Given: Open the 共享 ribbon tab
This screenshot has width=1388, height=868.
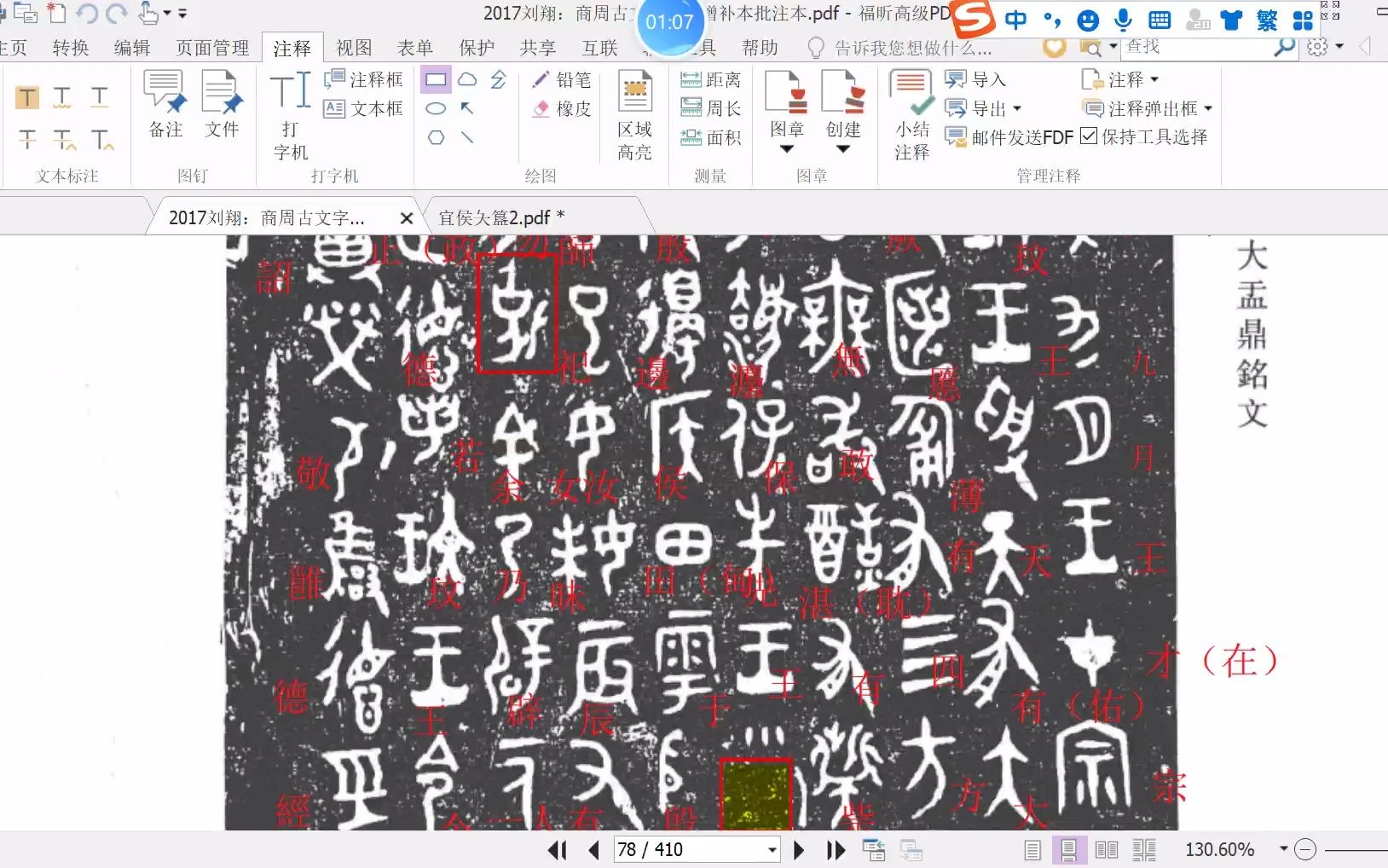Looking at the screenshot, I should (538, 48).
